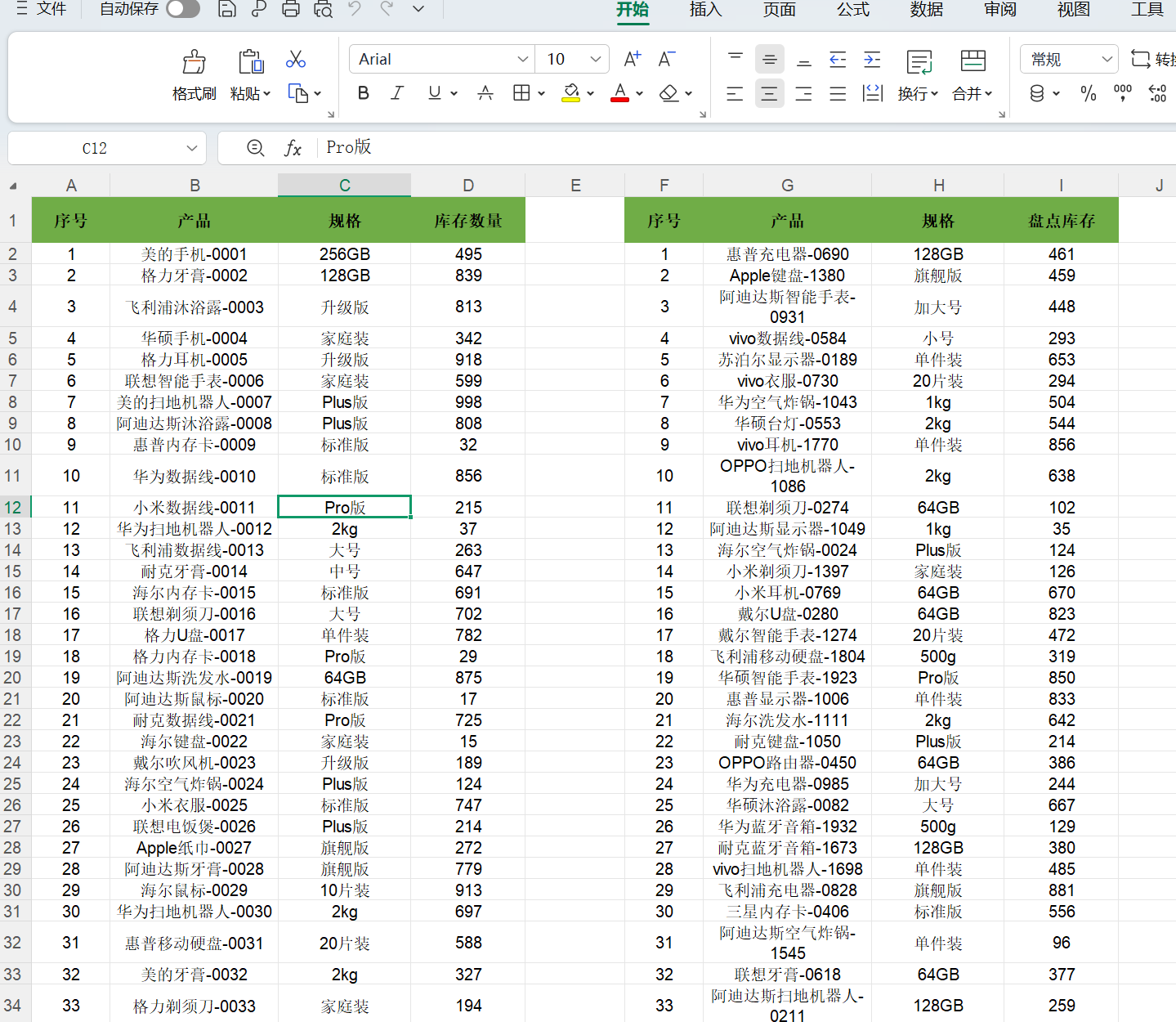
Task: Click the undo arrow
Action: (x=355, y=9)
